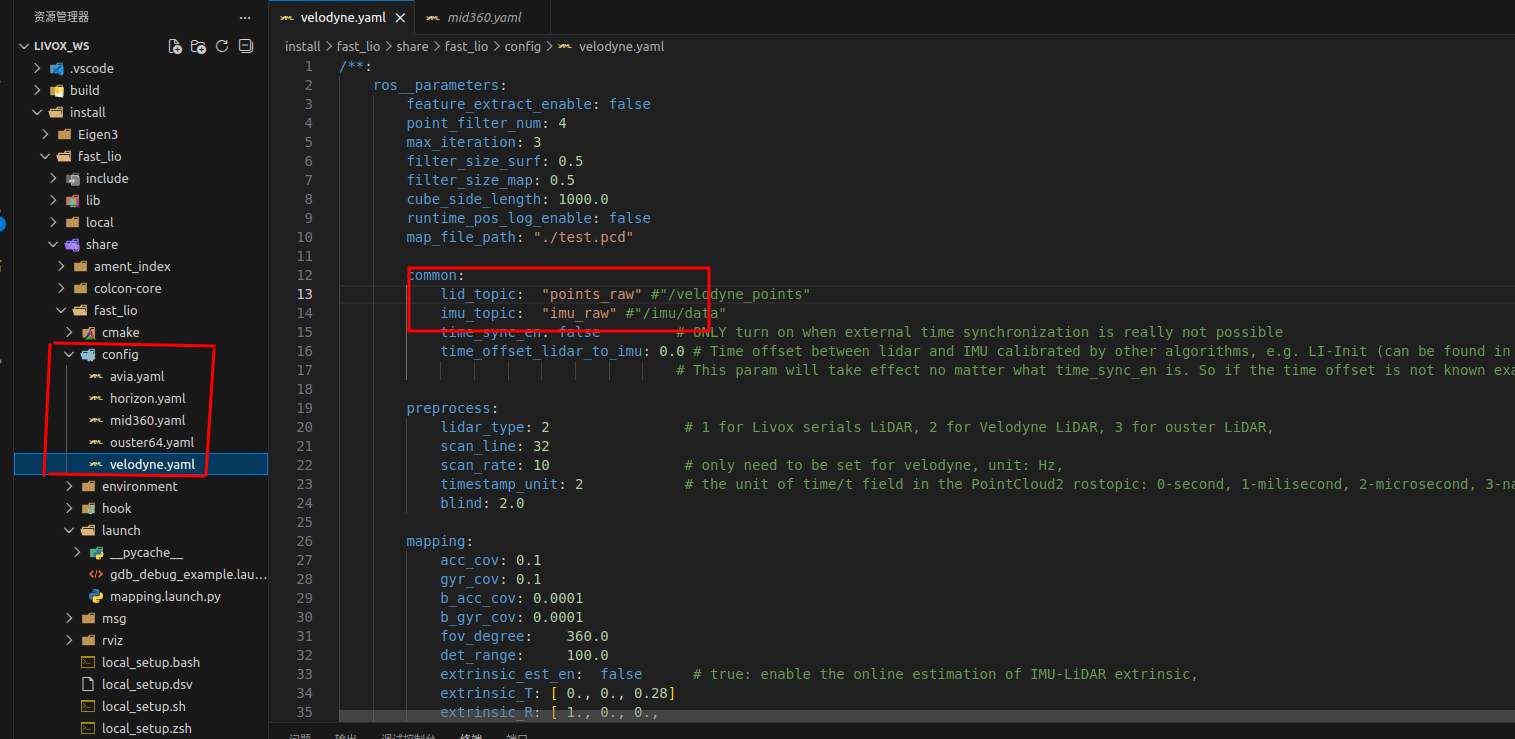Viewport: 1515px width, 739px height.
Task: Open gdb_debug_example launch file
Action: [x=188, y=574]
